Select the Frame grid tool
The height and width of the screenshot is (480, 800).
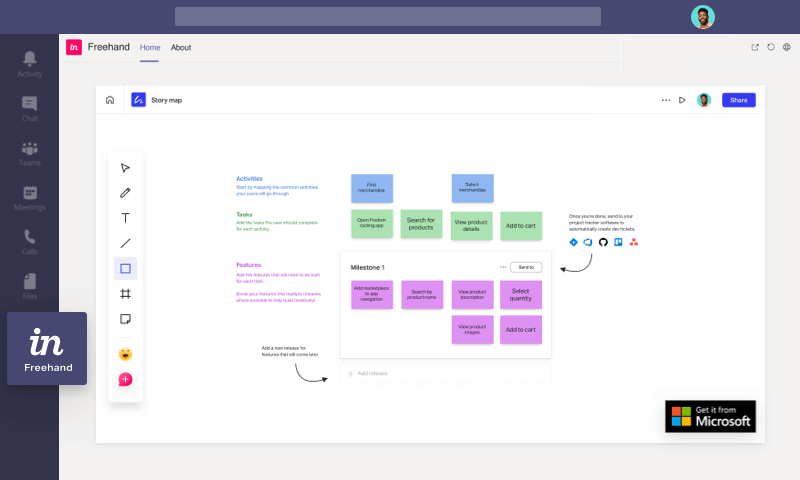click(x=125, y=294)
